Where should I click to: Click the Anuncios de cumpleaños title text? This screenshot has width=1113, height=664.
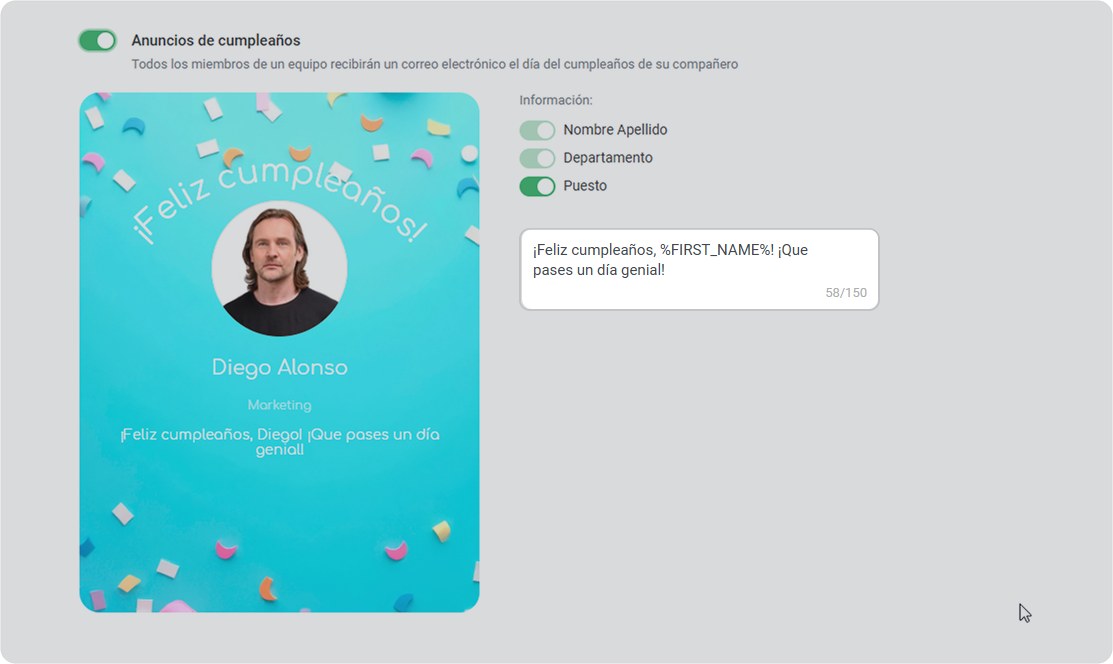click(216, 40)
